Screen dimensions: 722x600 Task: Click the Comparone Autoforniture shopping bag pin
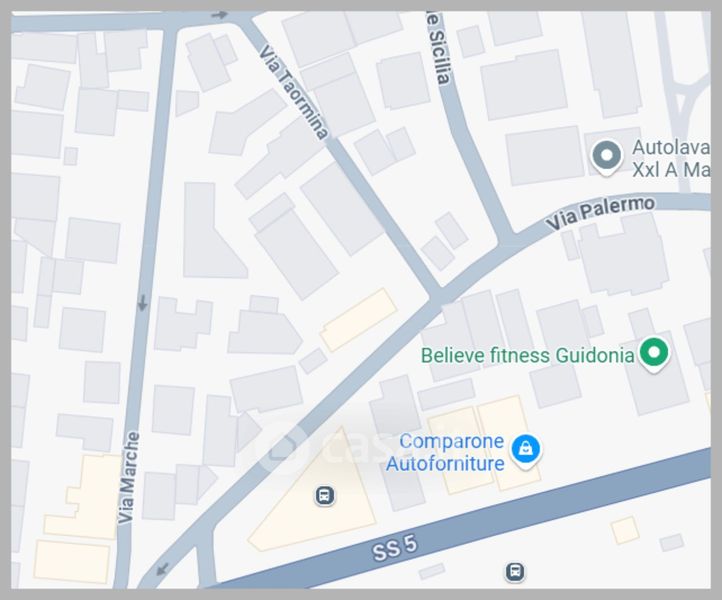pos(525,450)
